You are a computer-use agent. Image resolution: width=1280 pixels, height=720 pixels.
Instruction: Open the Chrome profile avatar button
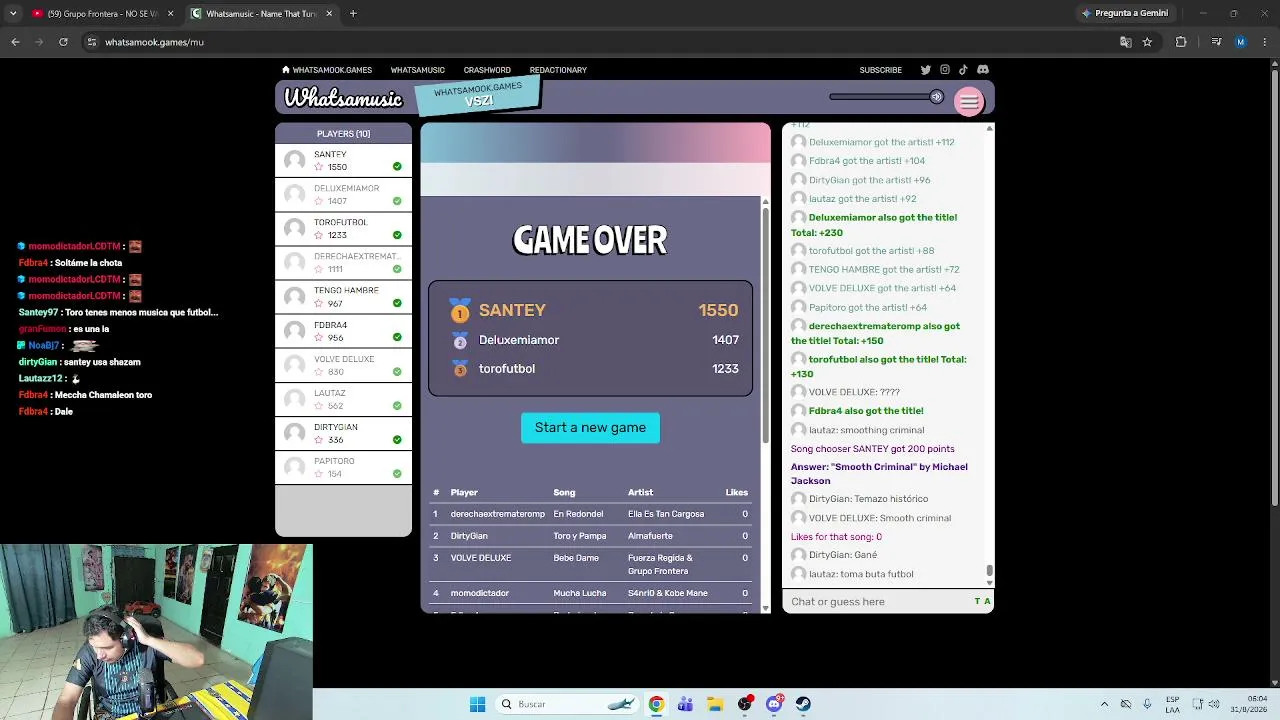click(1241, 42)
